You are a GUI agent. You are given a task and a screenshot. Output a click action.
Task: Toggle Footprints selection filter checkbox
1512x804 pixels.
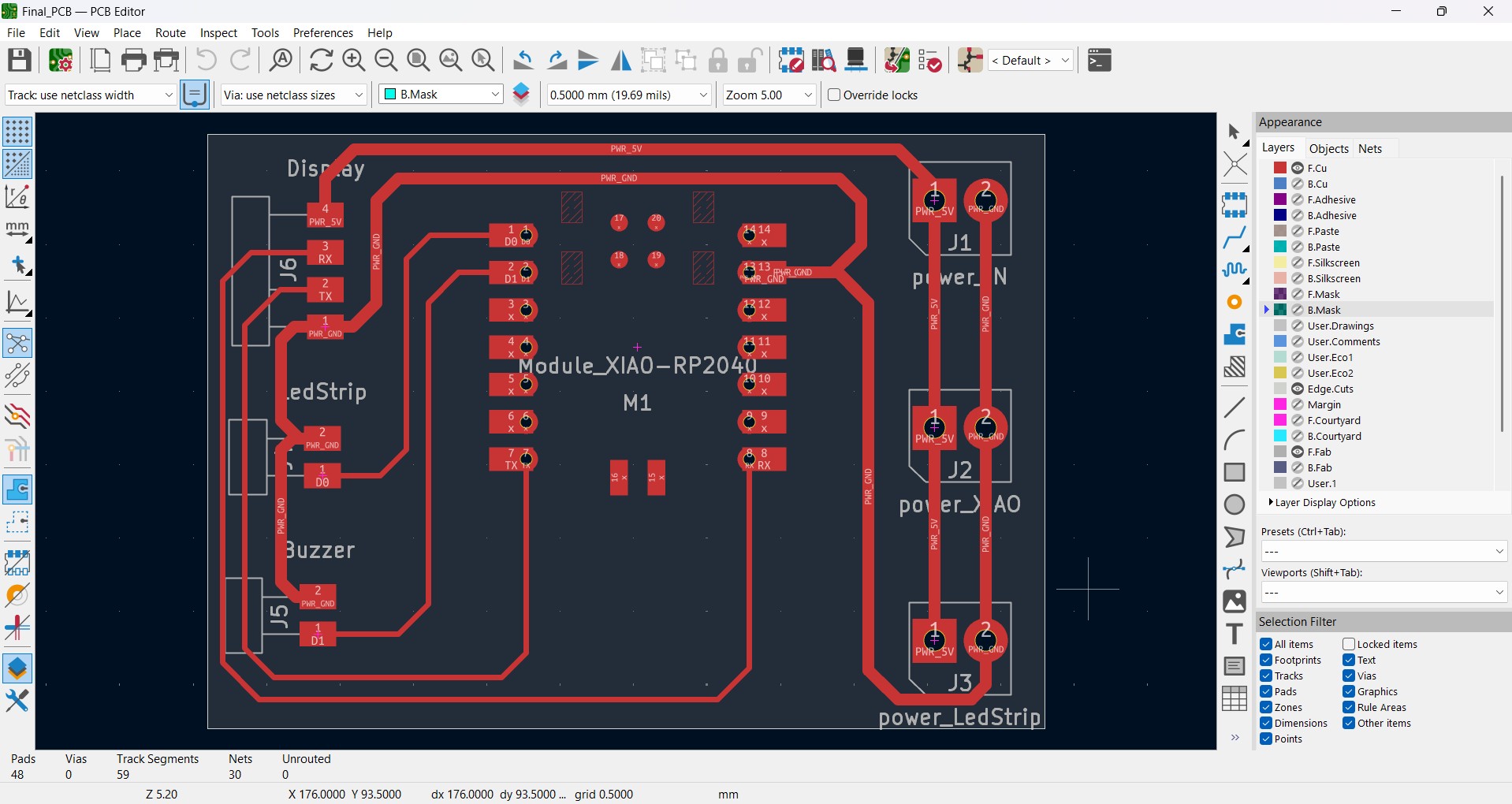1266,660
